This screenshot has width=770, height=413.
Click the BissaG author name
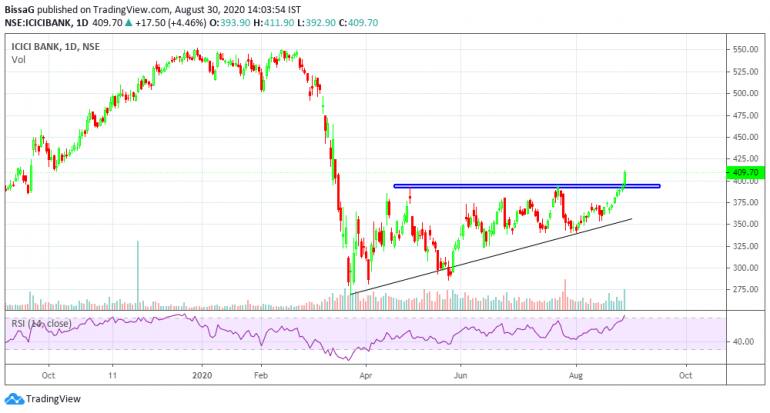[x=20, y=9]
